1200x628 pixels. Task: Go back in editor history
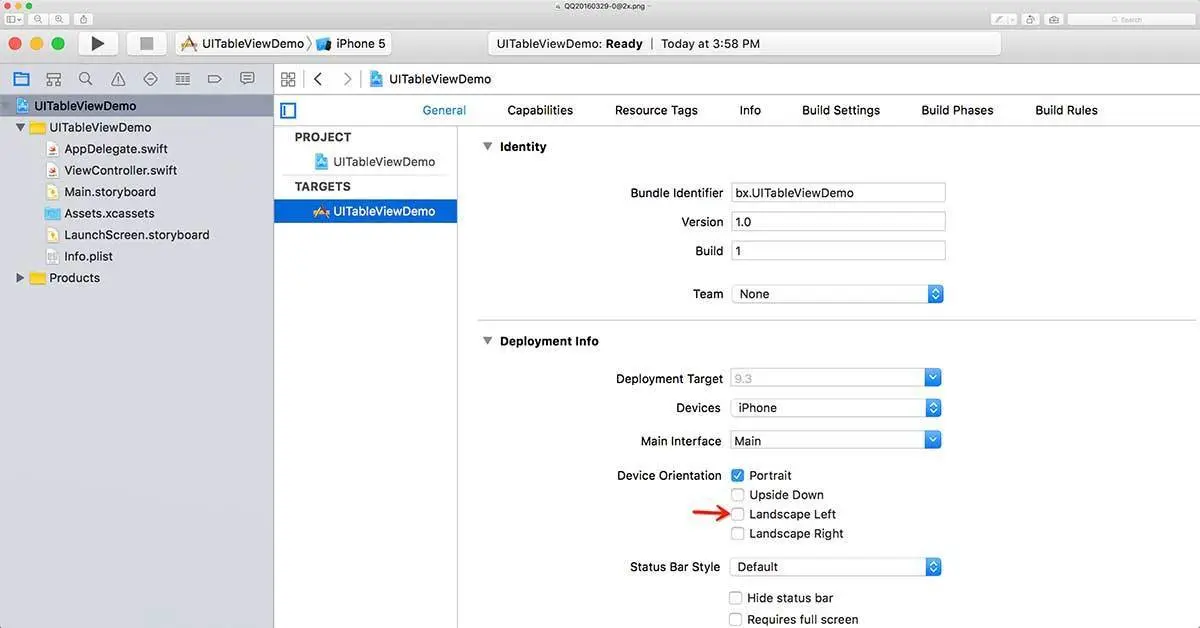(318, 79)
